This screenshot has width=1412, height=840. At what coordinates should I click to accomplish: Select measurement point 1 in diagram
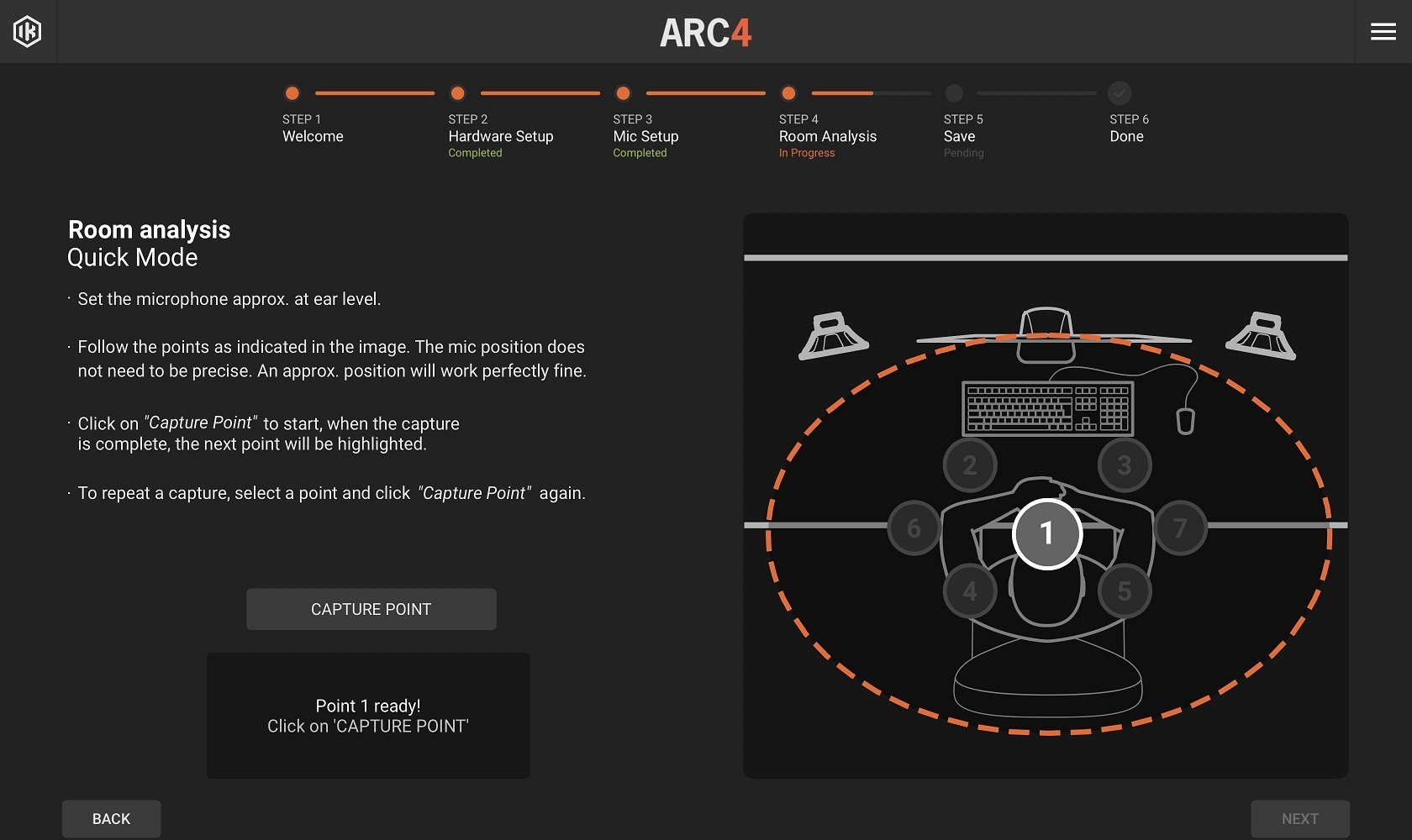1046,533
